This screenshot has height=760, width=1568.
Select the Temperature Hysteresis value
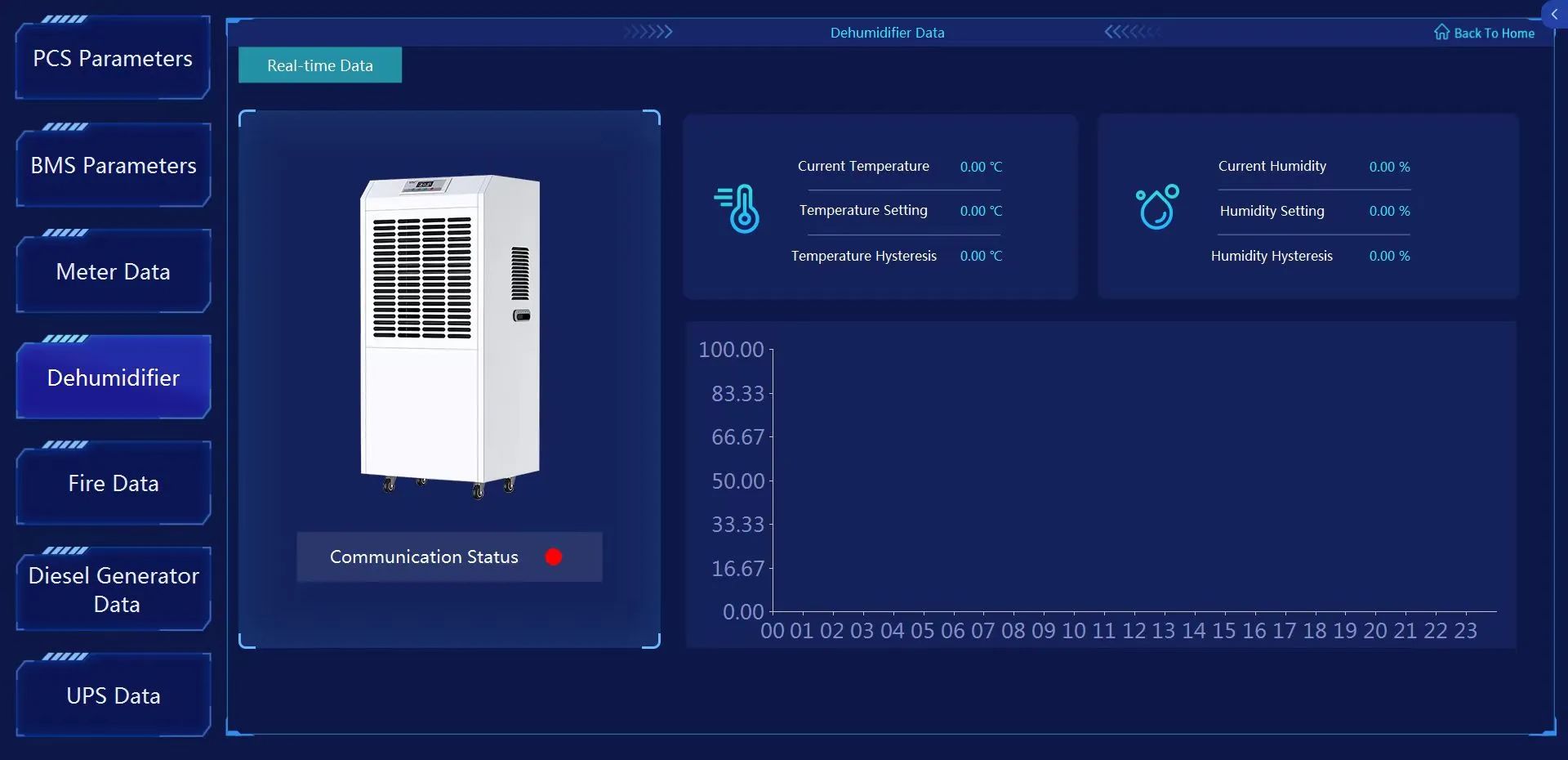point(981,256)
